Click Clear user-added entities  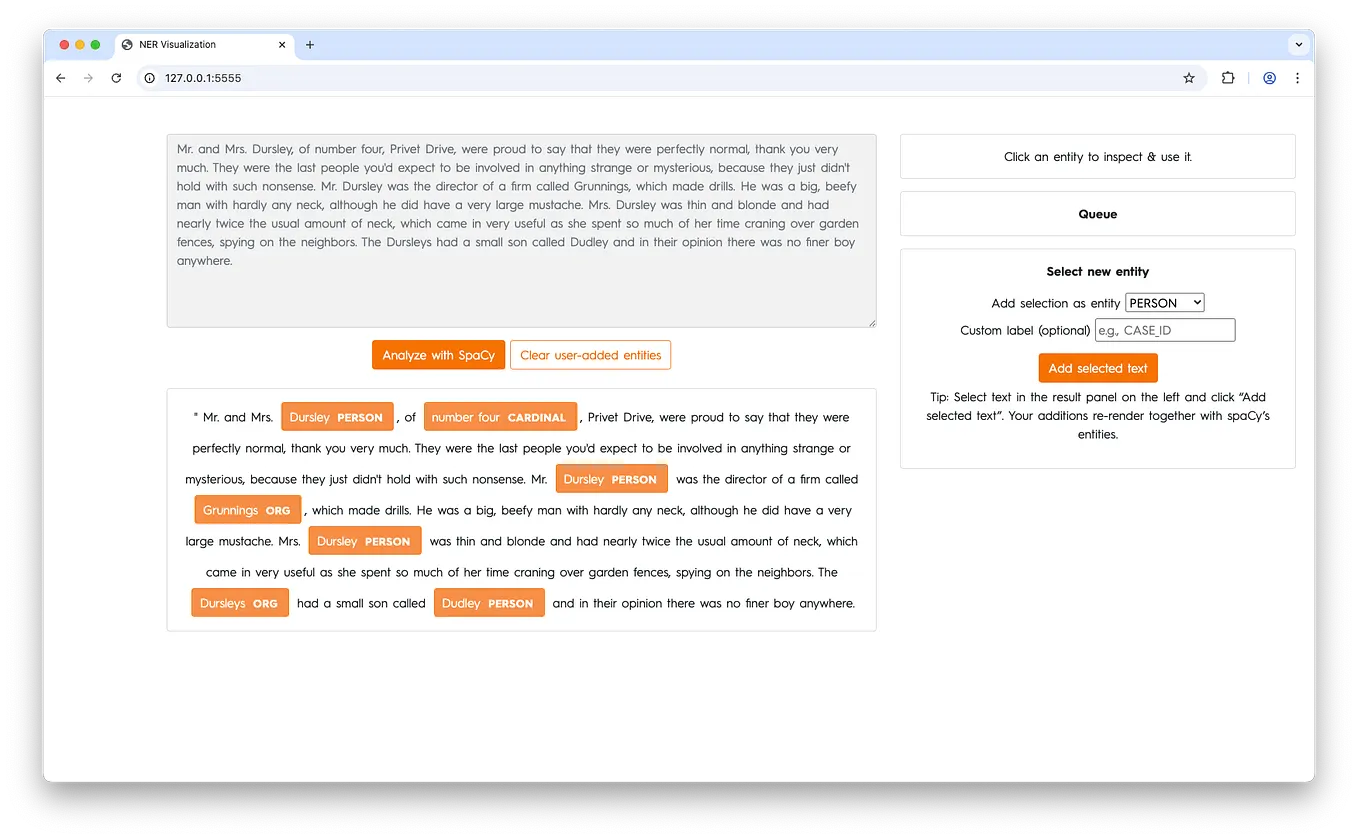590,354
